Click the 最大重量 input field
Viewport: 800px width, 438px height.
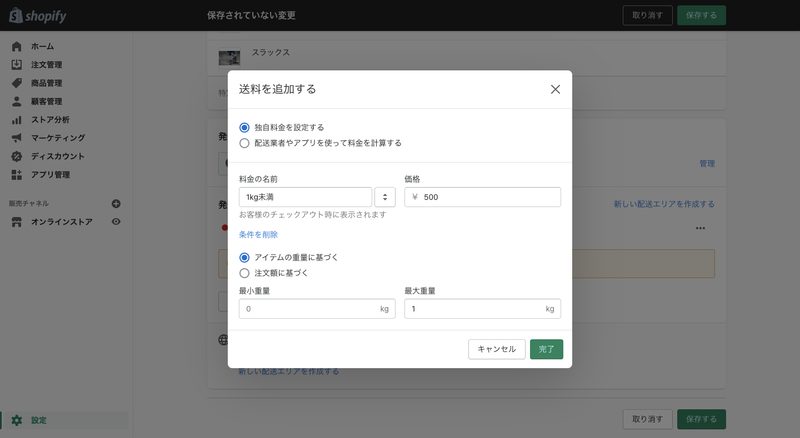point(482,309)
